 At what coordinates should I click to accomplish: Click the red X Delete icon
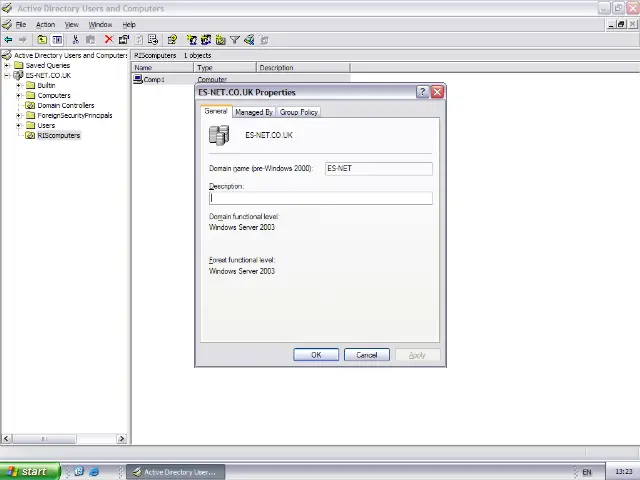(x=109, y=39)
